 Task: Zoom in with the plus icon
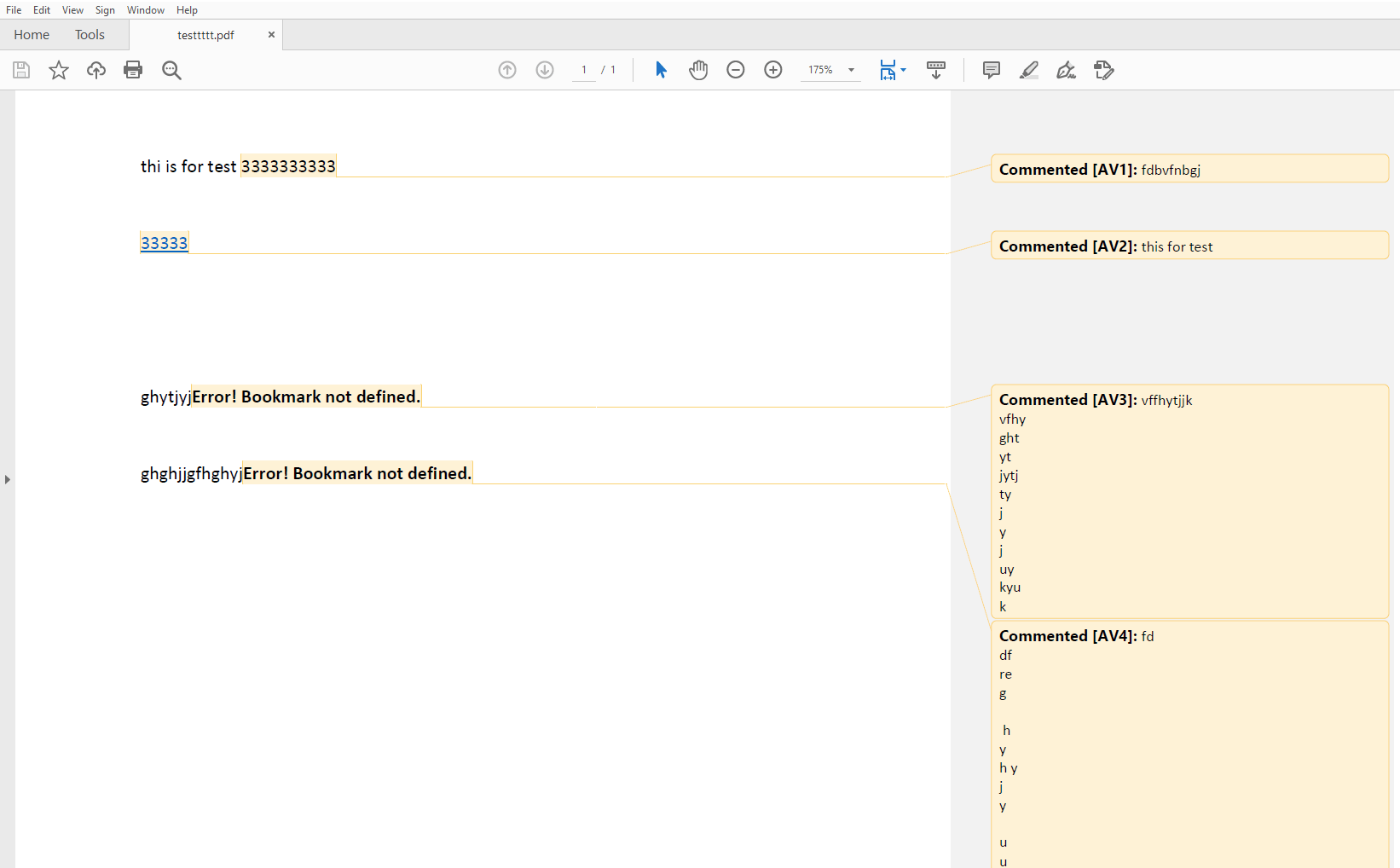tap(773, 70)
